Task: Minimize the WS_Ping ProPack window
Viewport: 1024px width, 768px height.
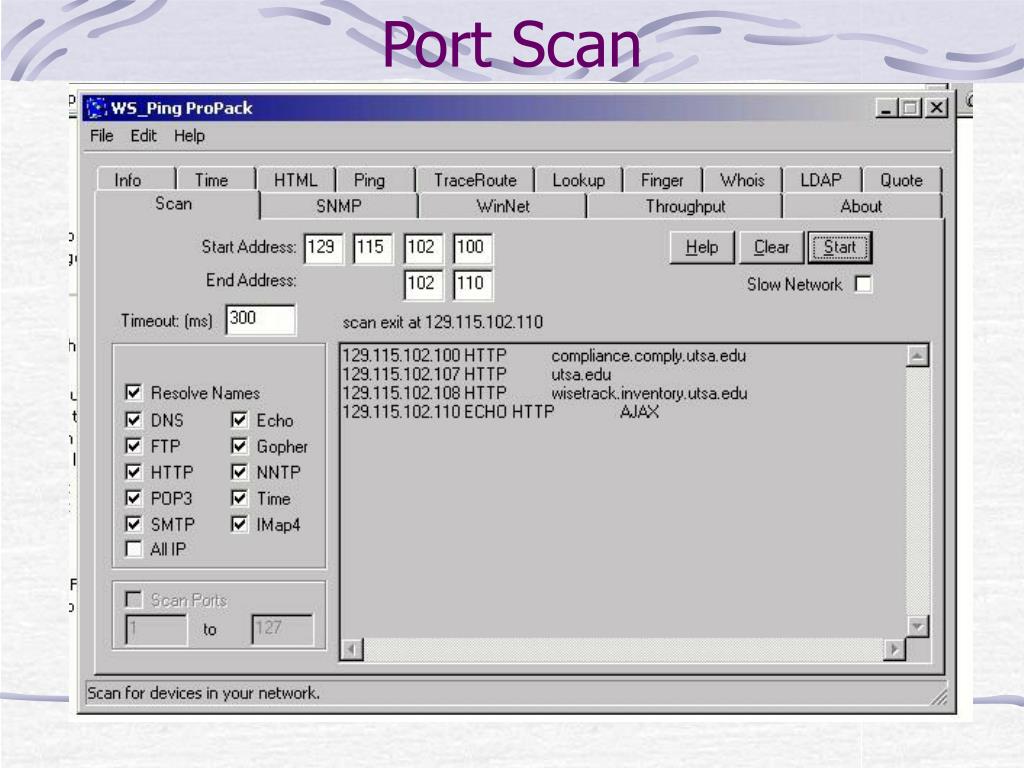Action: coord(886,108)
